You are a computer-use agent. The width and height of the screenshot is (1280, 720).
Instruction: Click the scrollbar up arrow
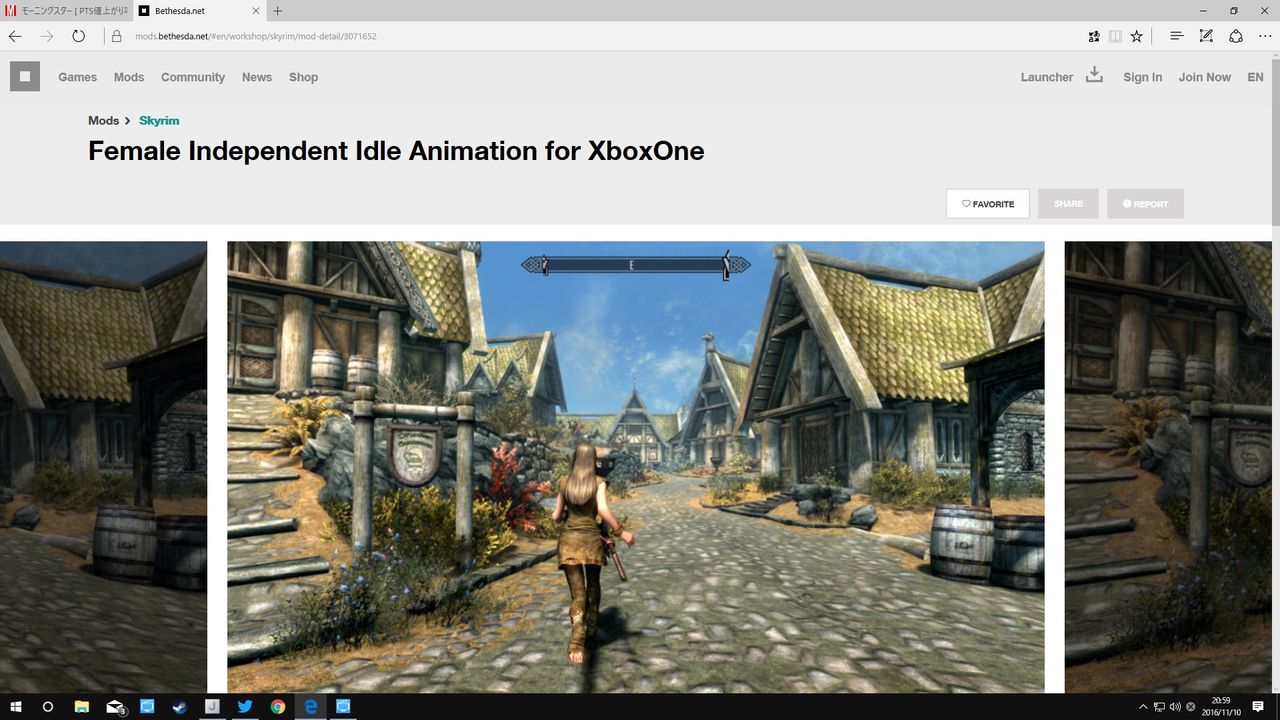pos(1275,55)
